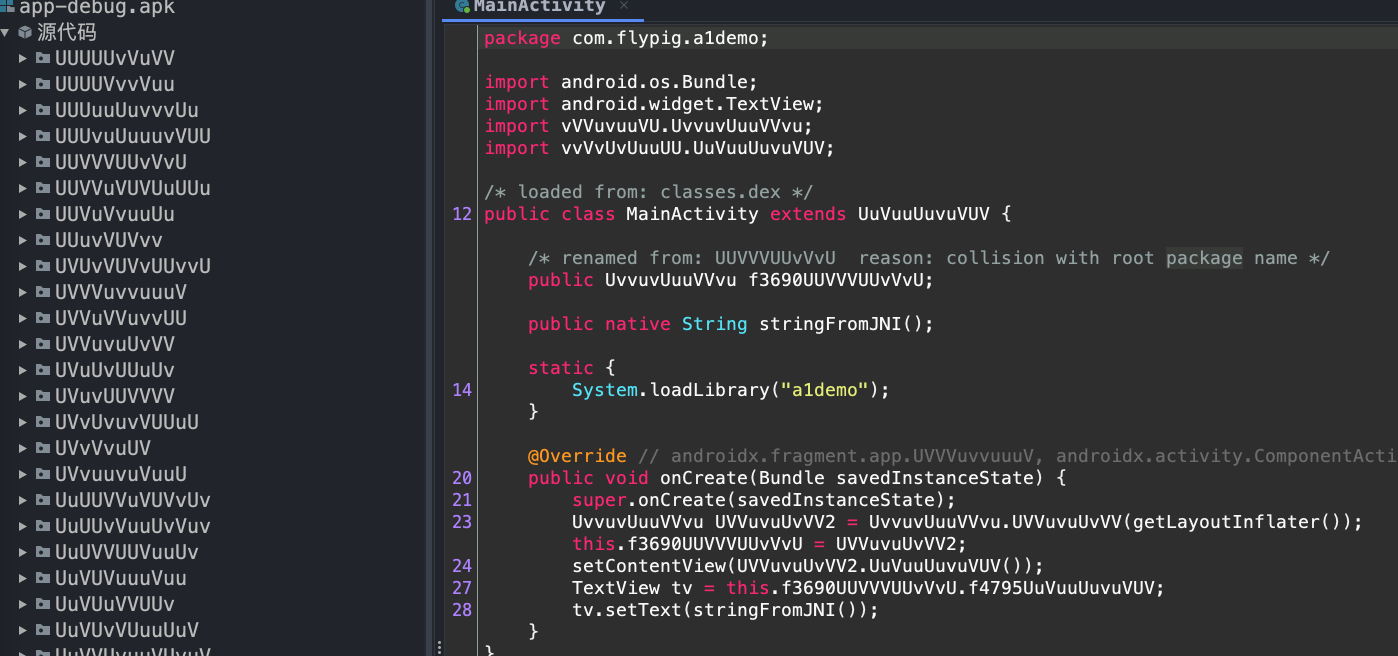Click the UuVuuUuvuVUV superclass name in class declaration

[x=922, y=214]
